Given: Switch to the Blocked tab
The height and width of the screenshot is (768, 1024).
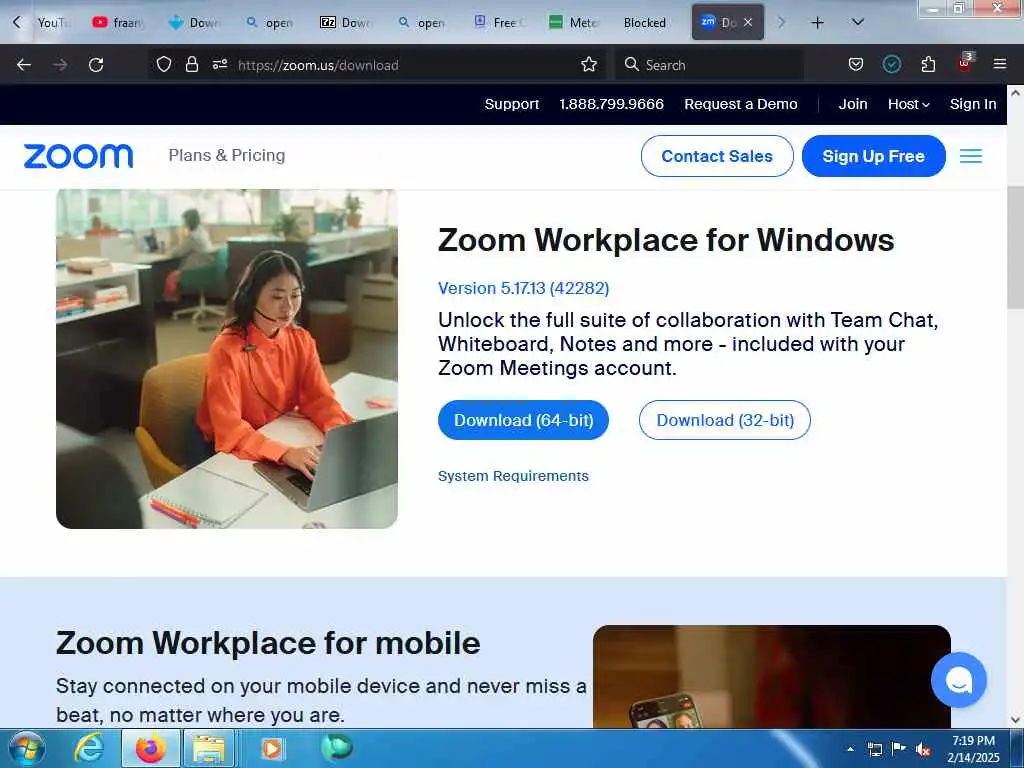Looking at the screenshot, I should tap(645, 23).
